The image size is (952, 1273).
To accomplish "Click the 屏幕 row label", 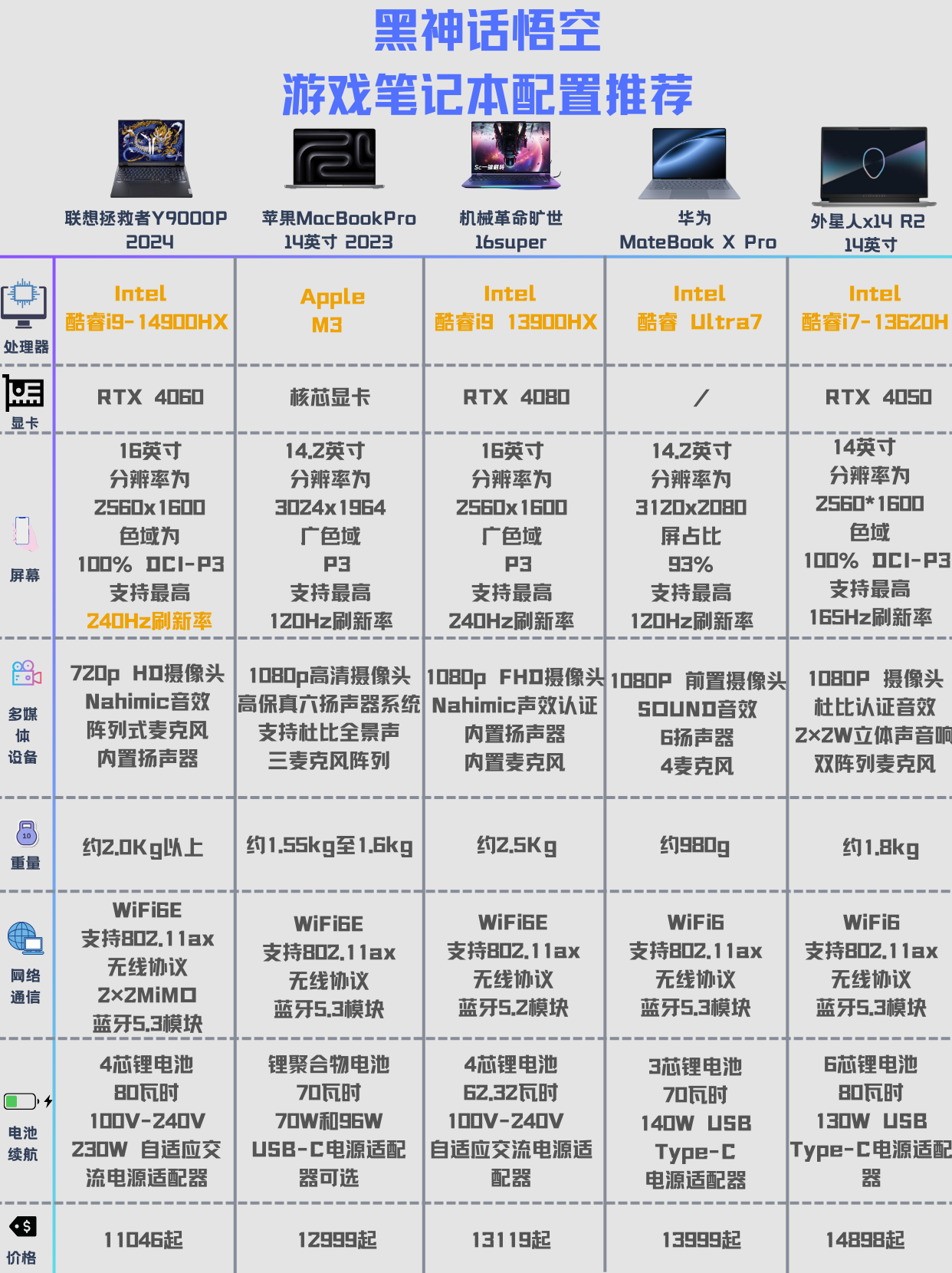I will [25, 575].
